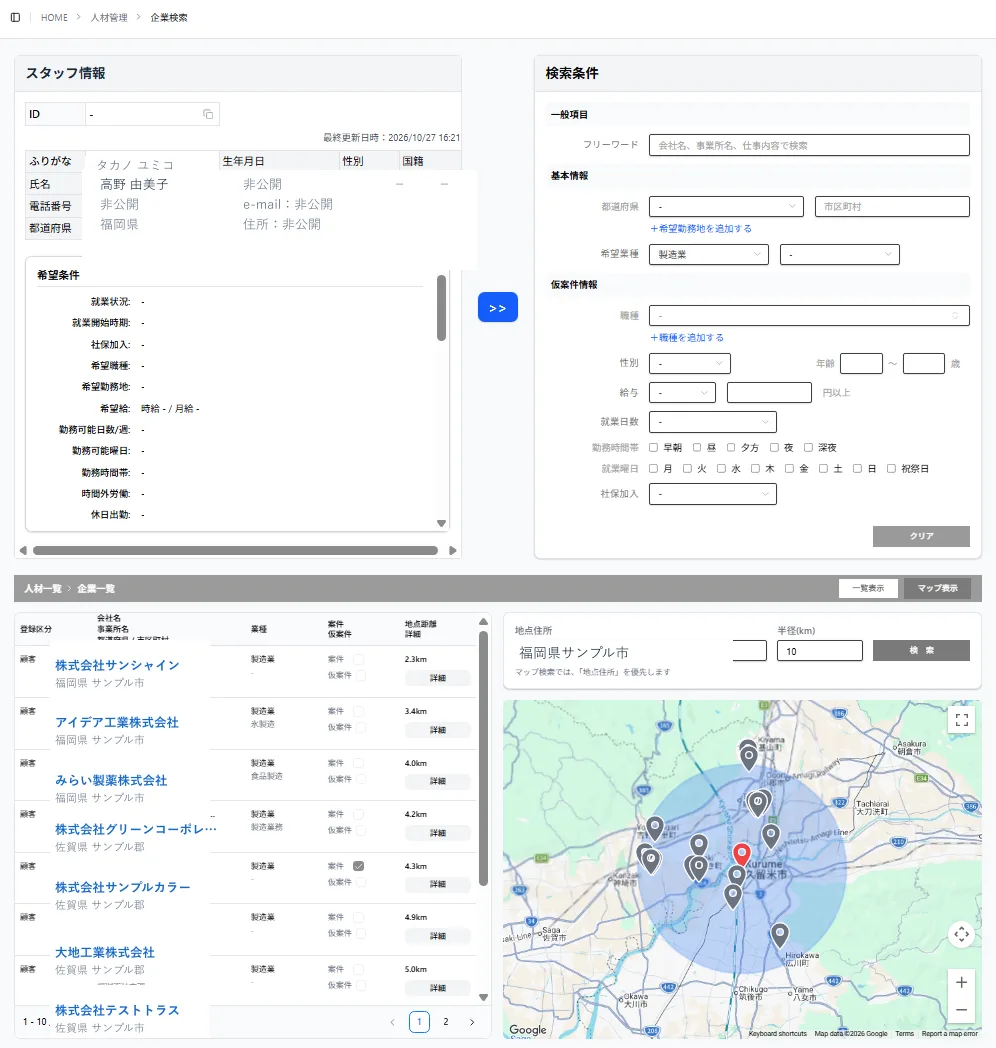Open map camera controls button
The height and width of the screenshot is (1048, 996).
[961, 934]
